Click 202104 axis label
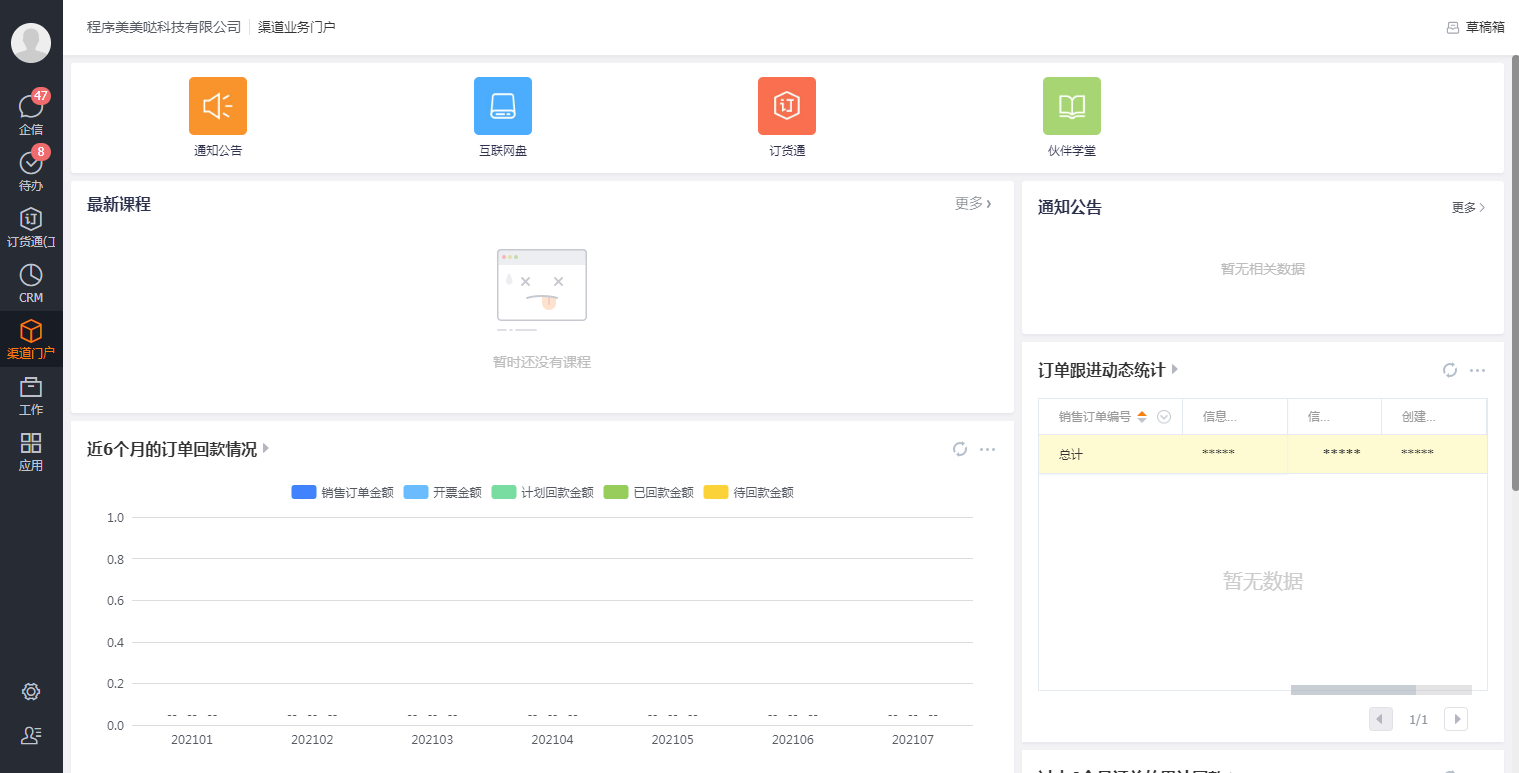1519x773 pixels. tap(552, 740)
